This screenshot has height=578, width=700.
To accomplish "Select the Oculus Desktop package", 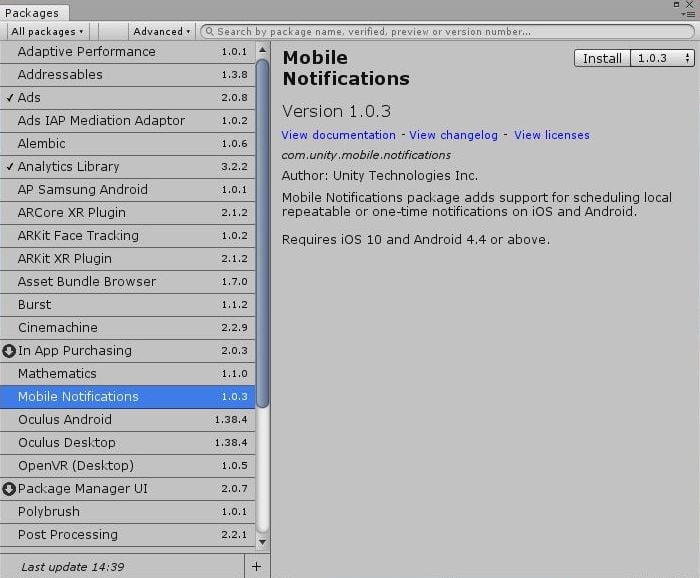I will [x=128, y=443].
